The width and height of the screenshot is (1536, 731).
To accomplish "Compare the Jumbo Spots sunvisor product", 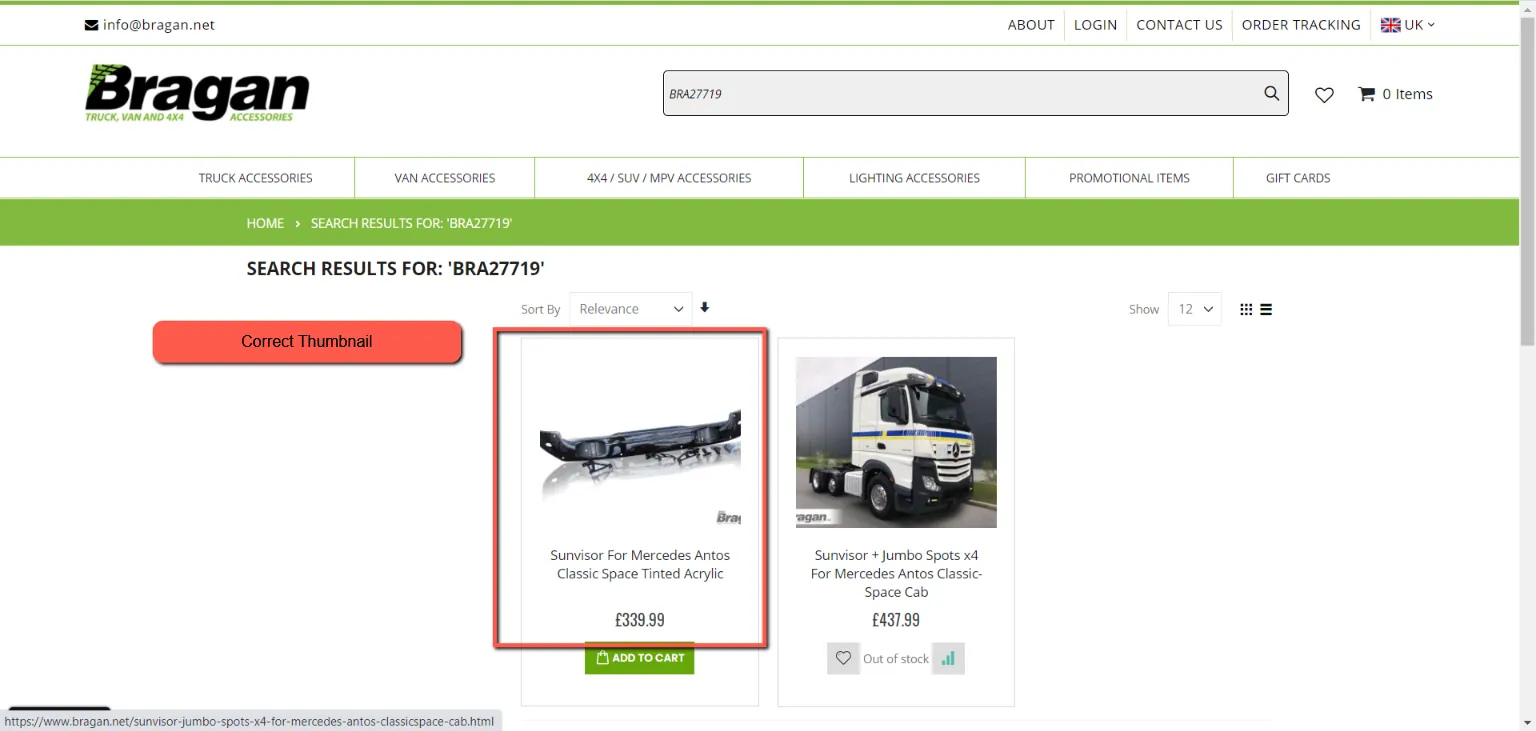I will pyautogui.click(x=948, y=658).
